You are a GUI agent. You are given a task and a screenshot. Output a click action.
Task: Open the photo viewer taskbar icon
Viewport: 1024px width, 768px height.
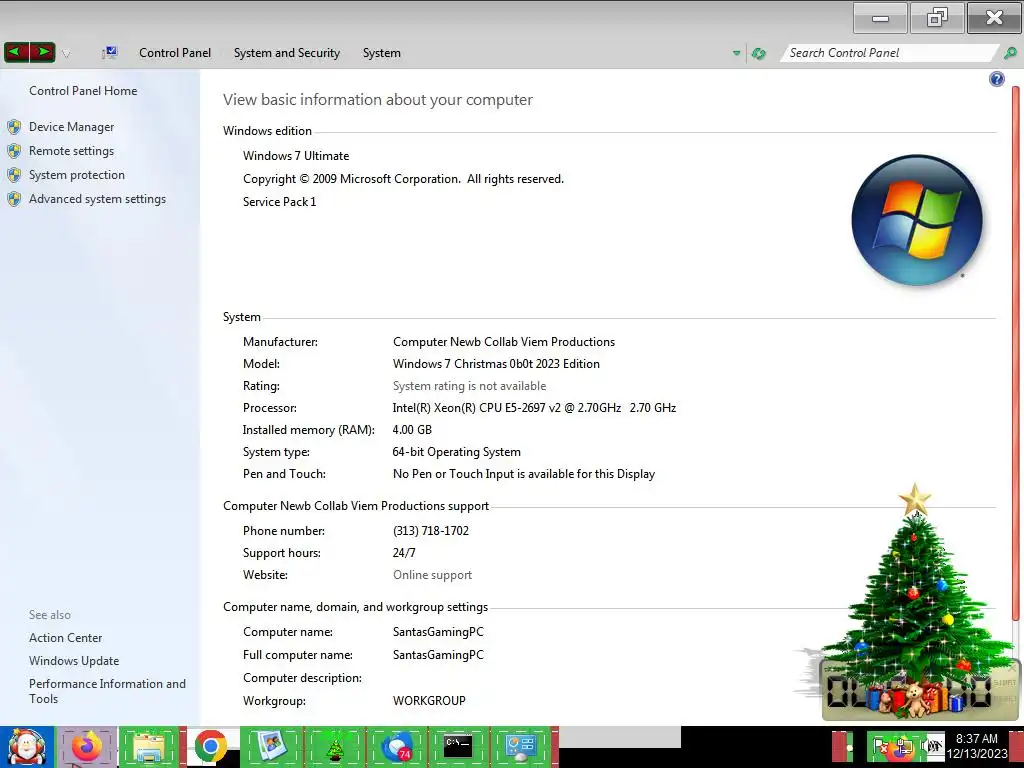[x=271, y=747]
